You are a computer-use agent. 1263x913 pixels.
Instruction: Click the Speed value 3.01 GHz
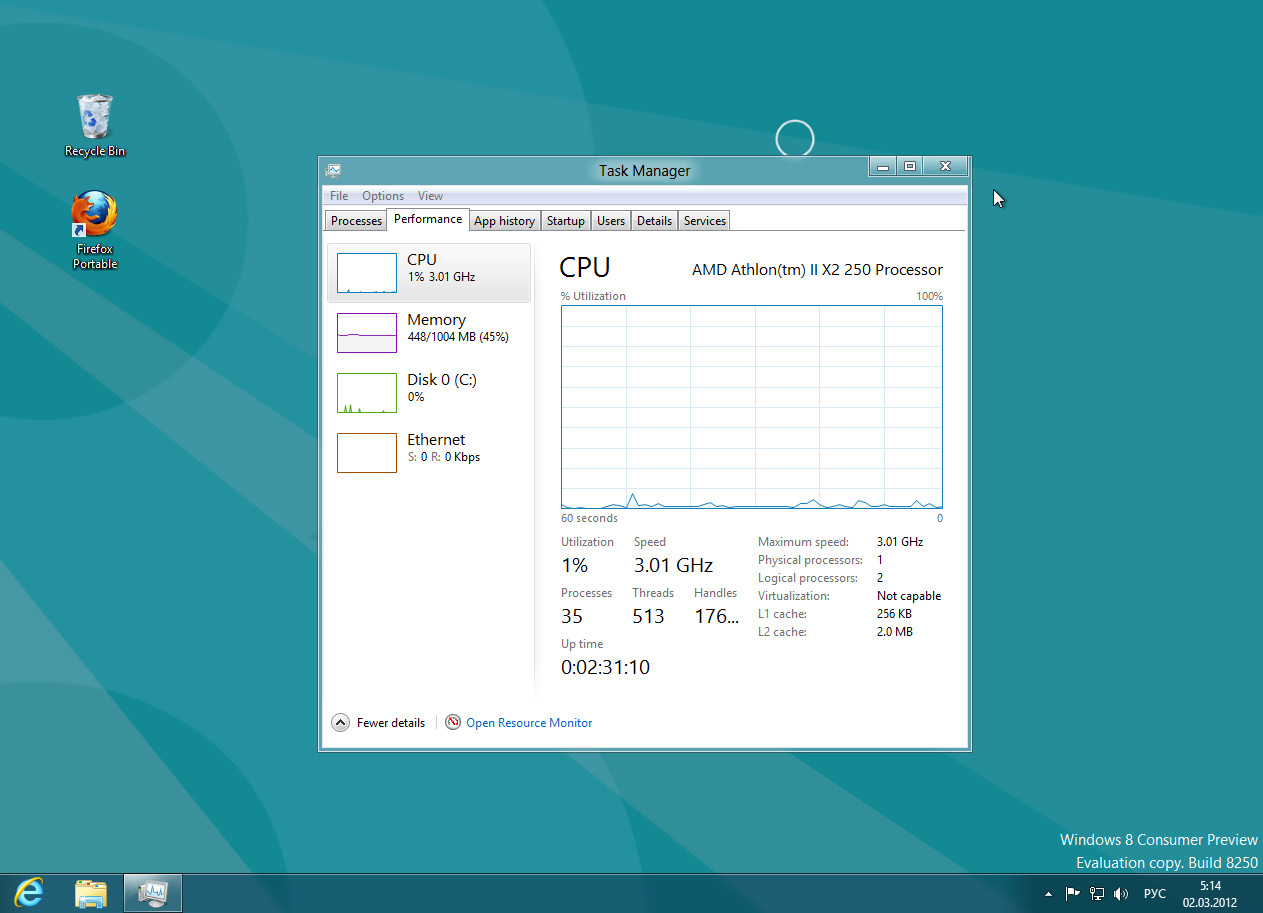(x=673, y=566)
